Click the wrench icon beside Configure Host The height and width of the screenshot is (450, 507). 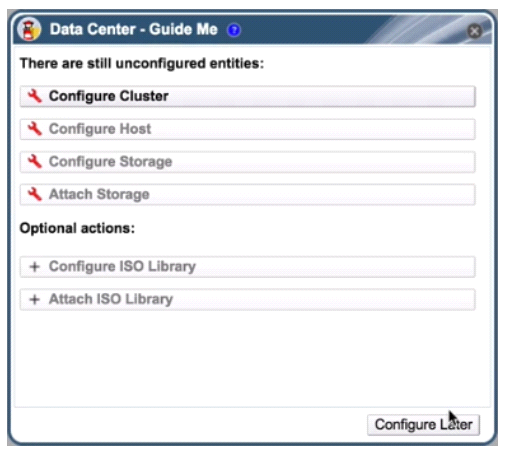click(x=35, y=129)
